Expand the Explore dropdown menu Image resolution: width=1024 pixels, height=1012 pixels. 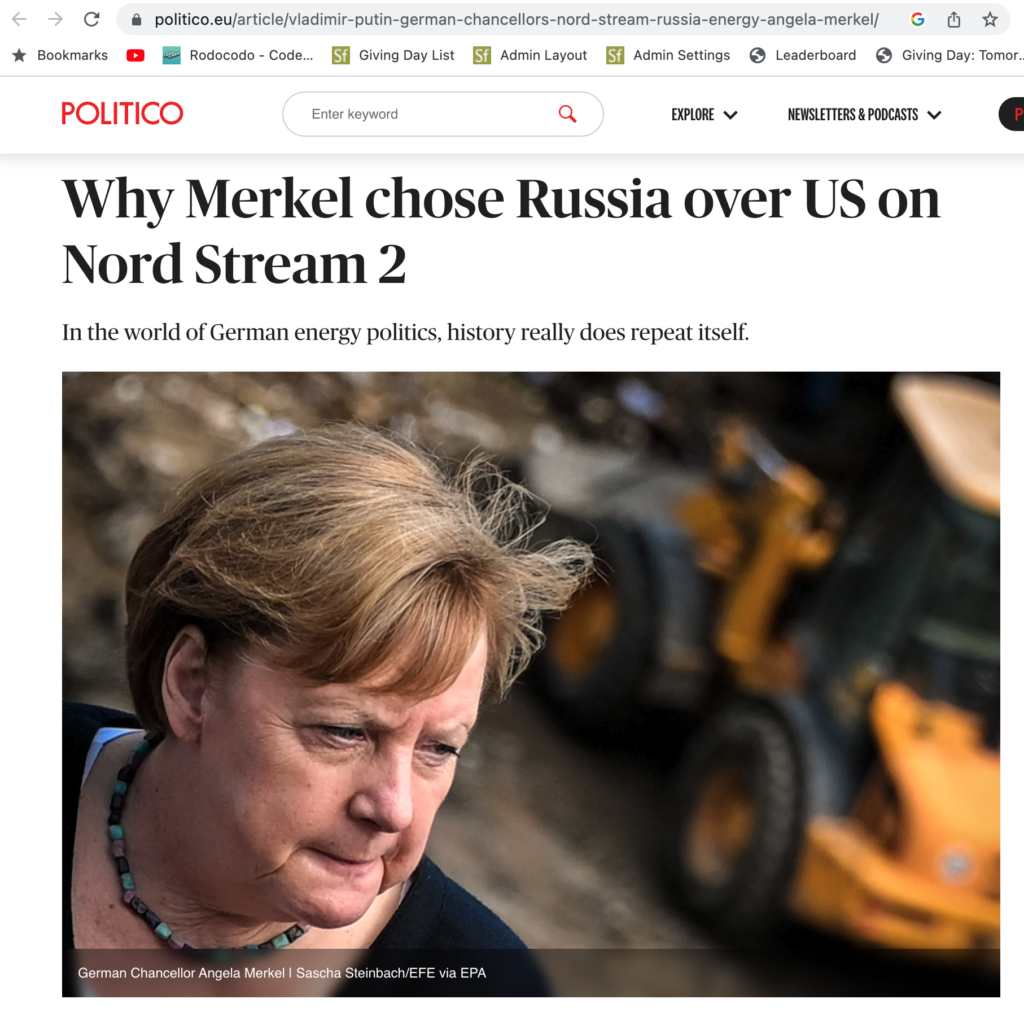(704, 115)
